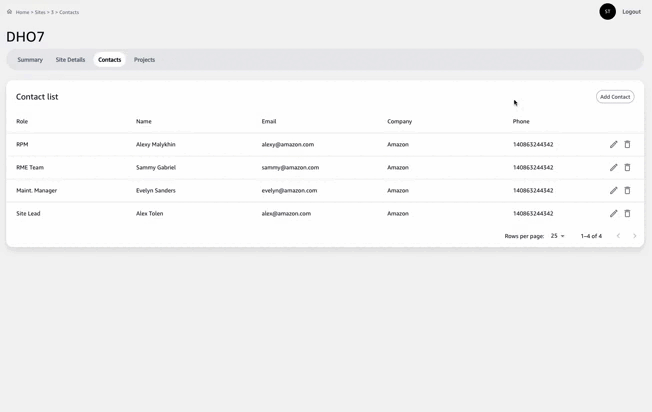Viewport: 652px width, 412px height.
Task: Click the Logout link
Action: [631, 12]
